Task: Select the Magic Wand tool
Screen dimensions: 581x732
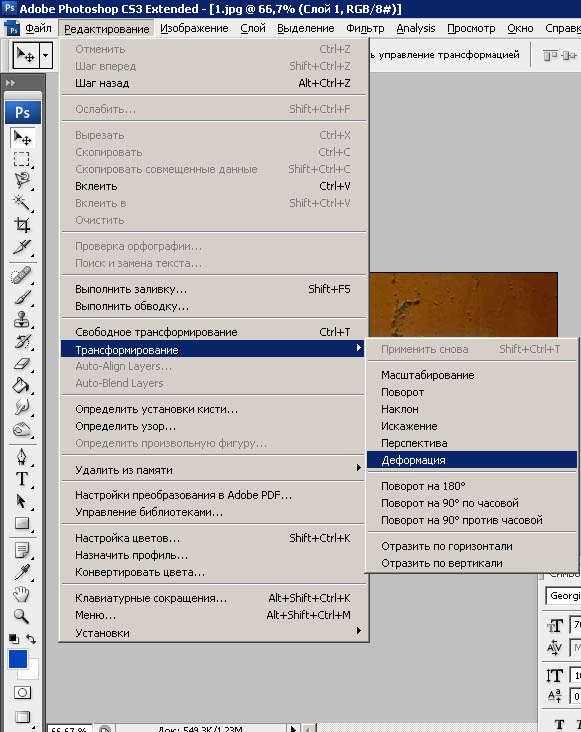Action: [22, 203]
